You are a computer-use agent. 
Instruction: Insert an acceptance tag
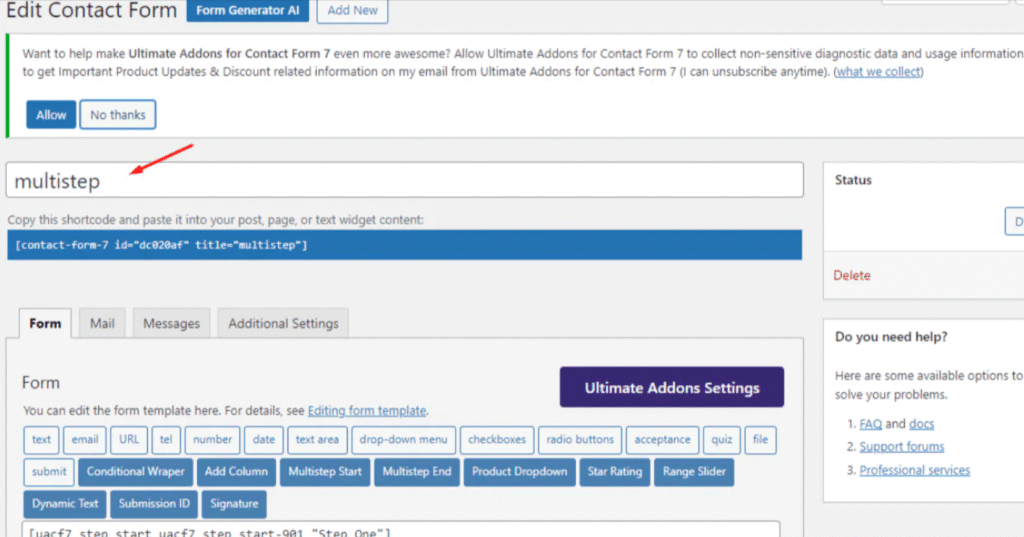[662, 440]
